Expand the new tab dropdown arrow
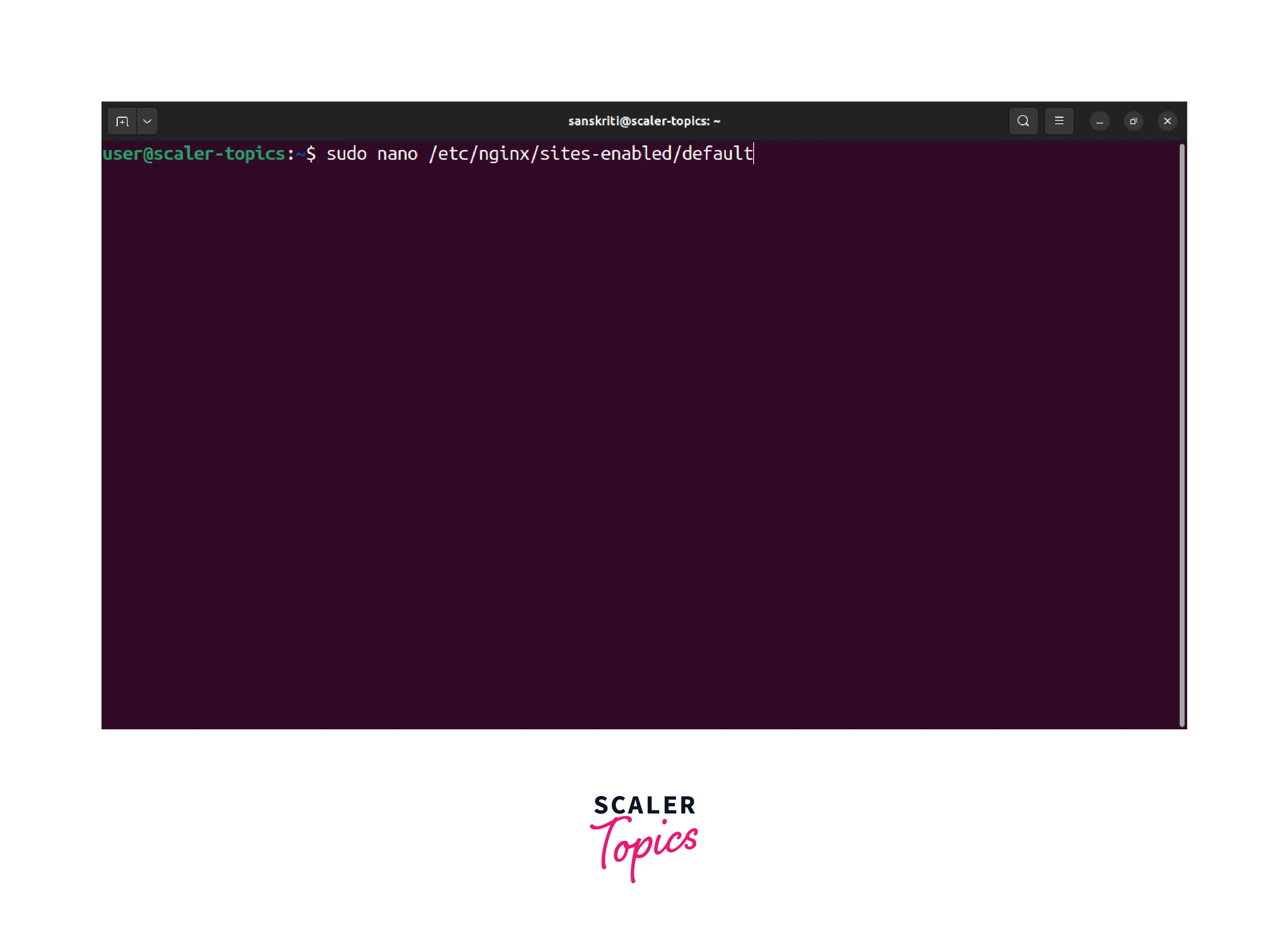The image size is (1288, 952). click(x=147, y=121)
